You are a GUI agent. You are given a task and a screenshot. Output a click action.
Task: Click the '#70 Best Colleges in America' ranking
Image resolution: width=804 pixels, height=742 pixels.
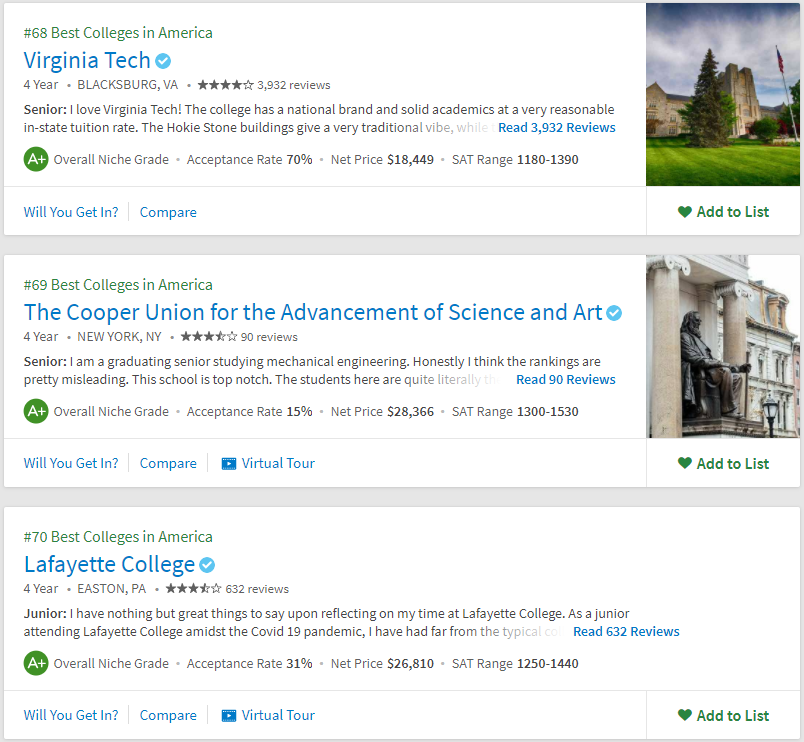(x=118, y=537)
